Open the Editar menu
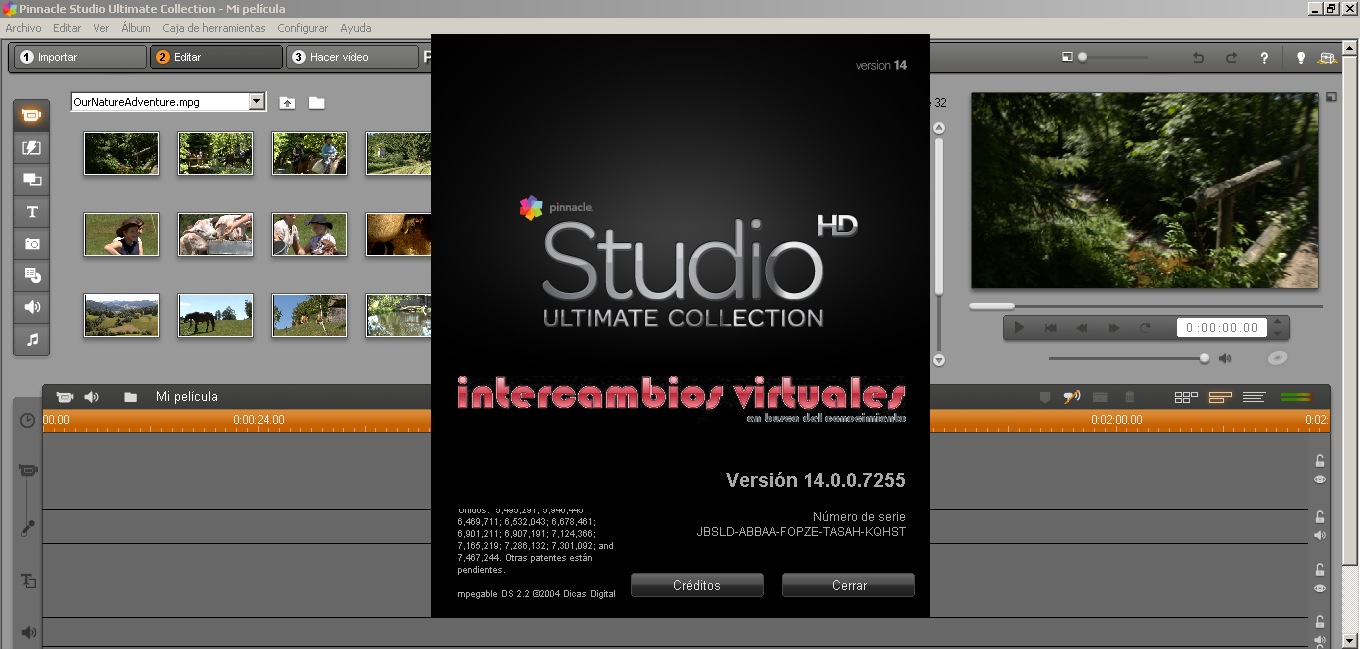 coord(67,28)
